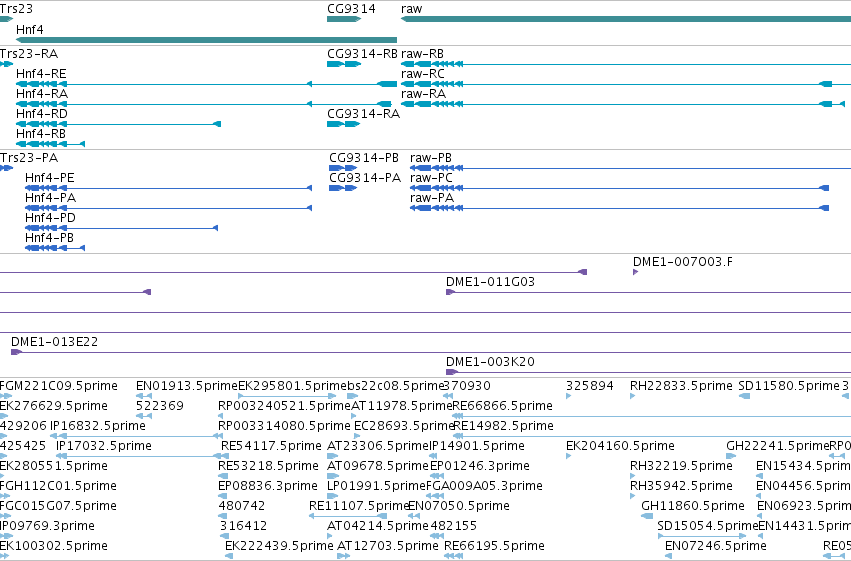The height and width of the screenshot is (561, 851).
Task: Click the GH22241.5prime EST label
Action: point(778,446)
